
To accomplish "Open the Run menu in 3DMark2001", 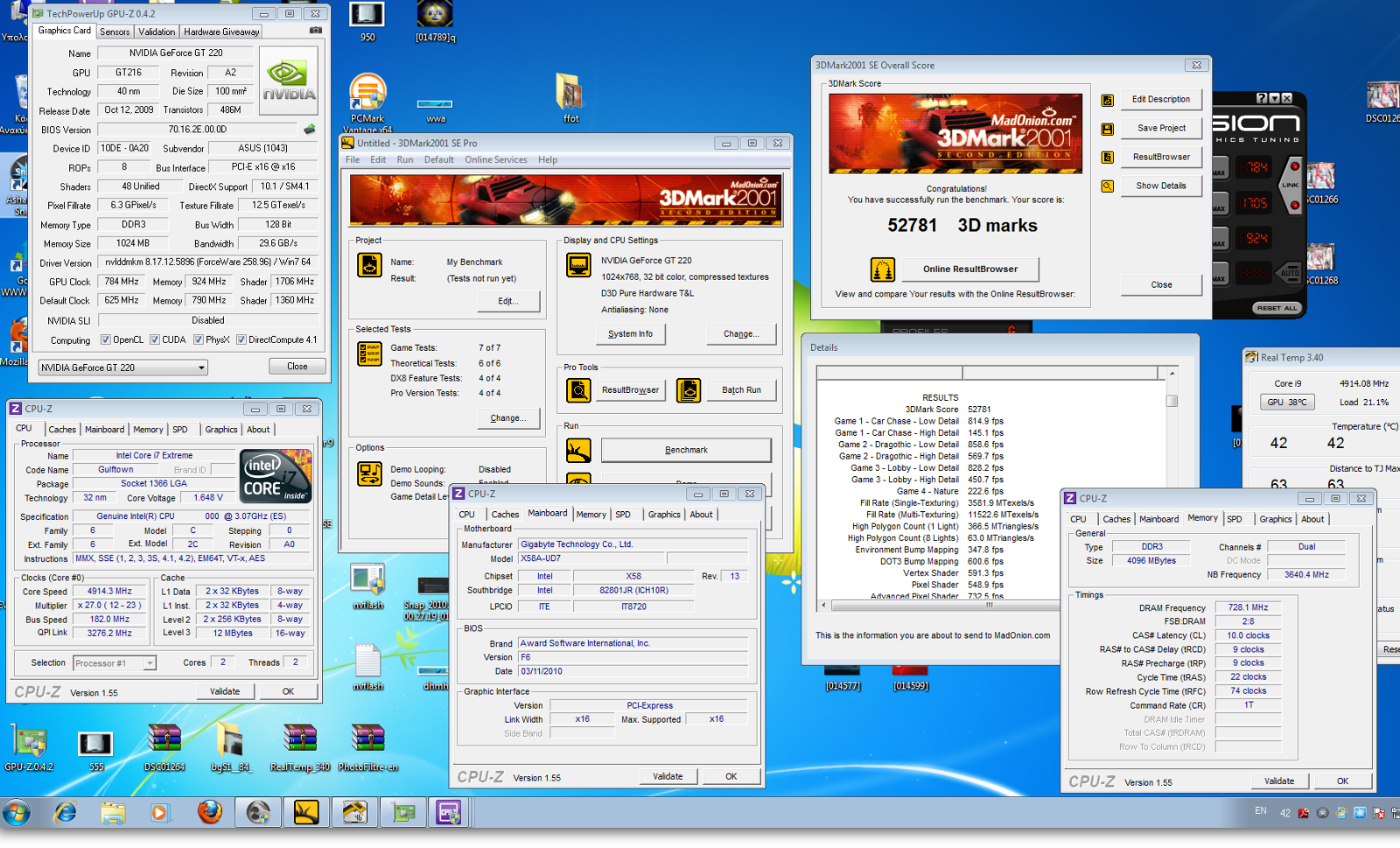I will (404, 160).
